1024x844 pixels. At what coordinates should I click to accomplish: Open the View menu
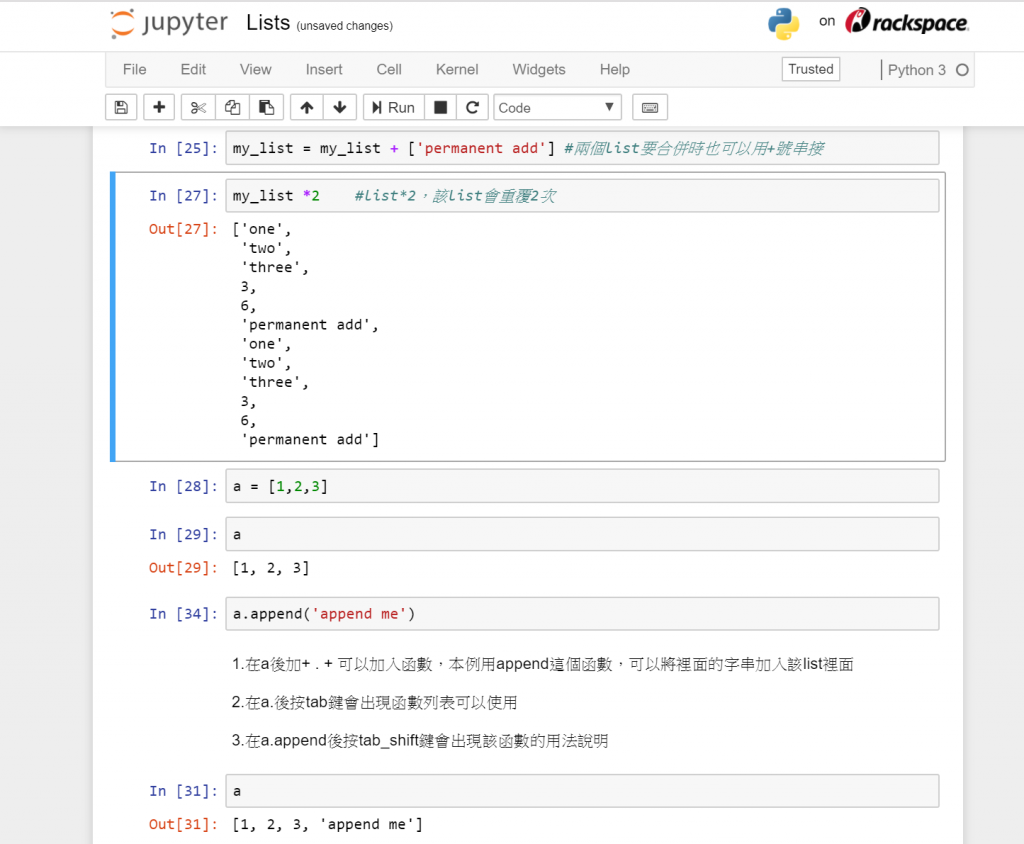pyautogui.click(x=255, y=69)
